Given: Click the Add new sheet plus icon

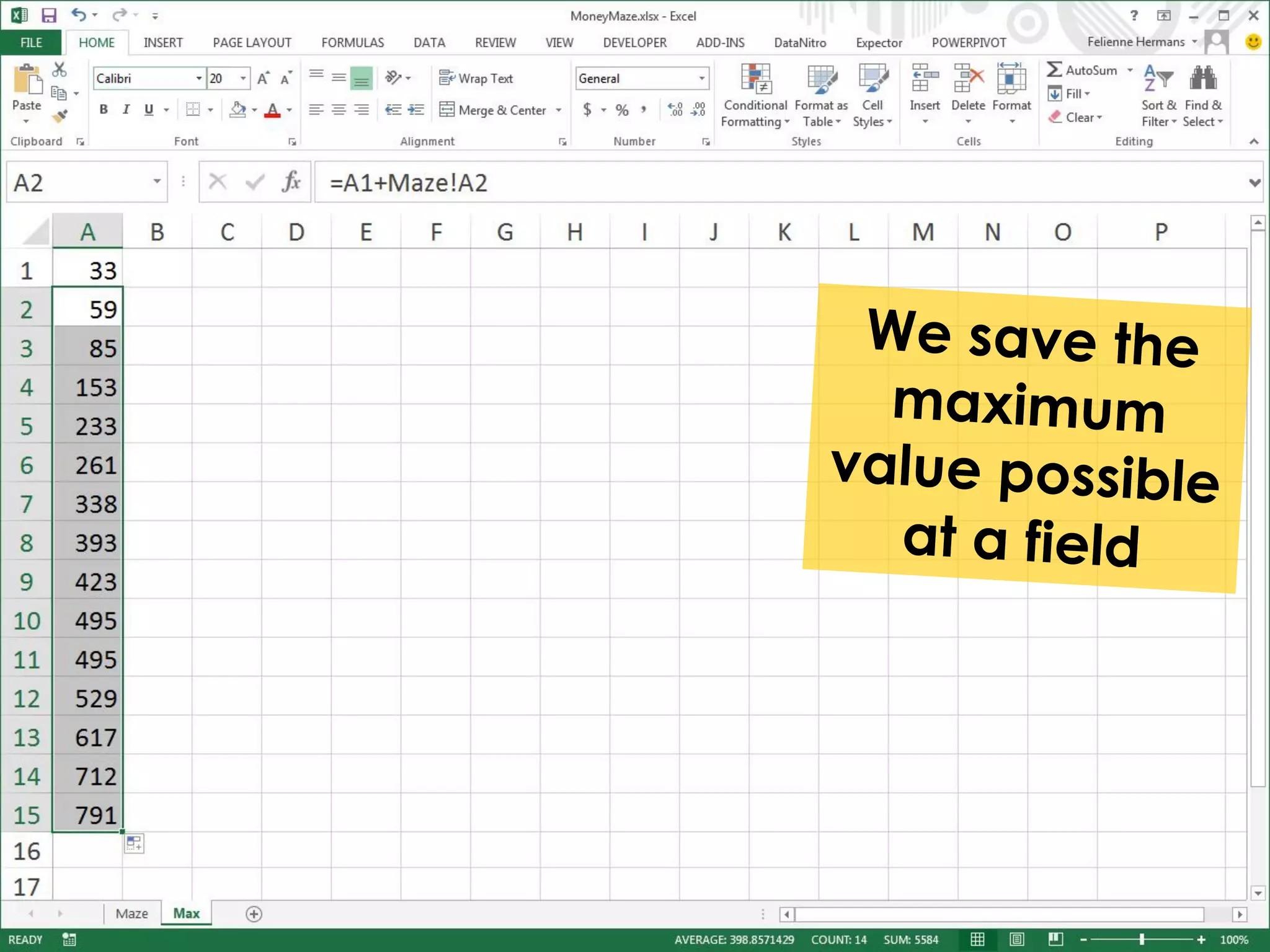Looking at the screenshot, I should click(254, 914).
